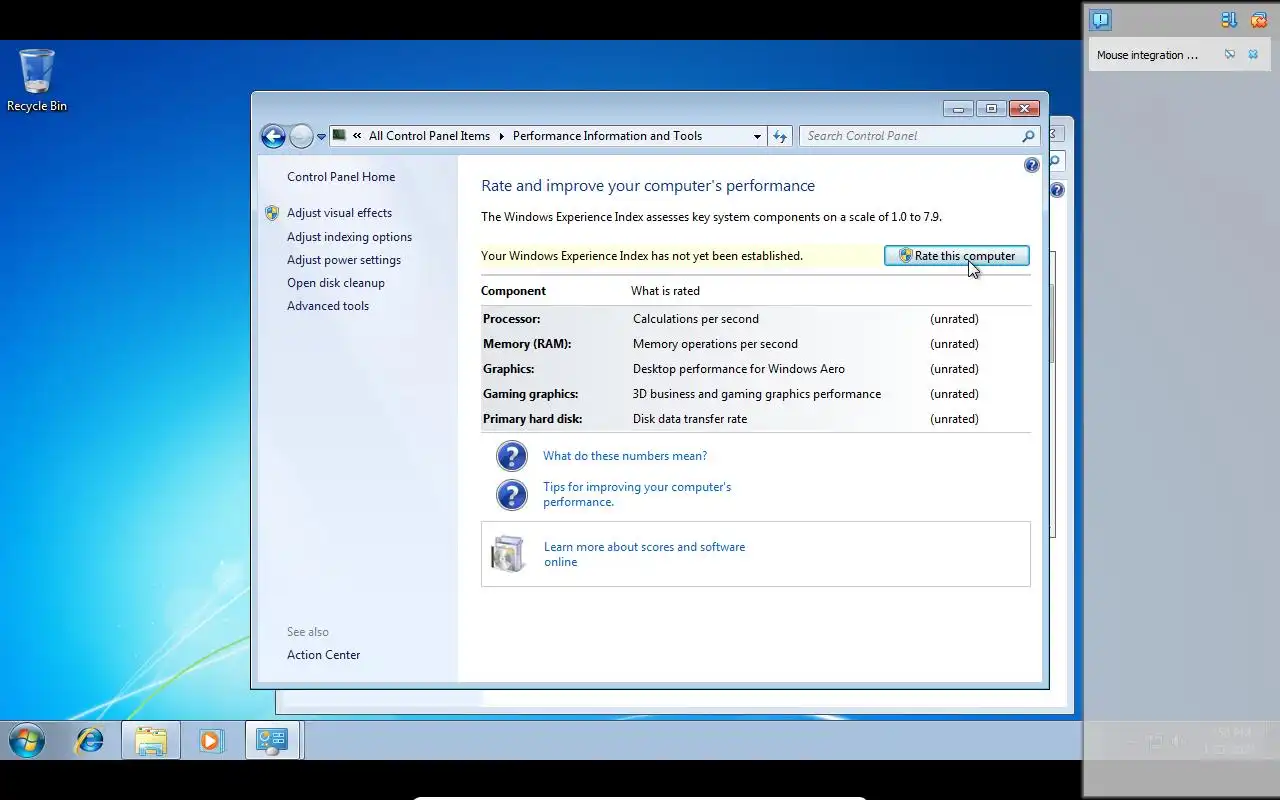1280x800 pixels.
Task: Click question icon beside 'What do these numbers mean?'
Action: coord(512,456)
